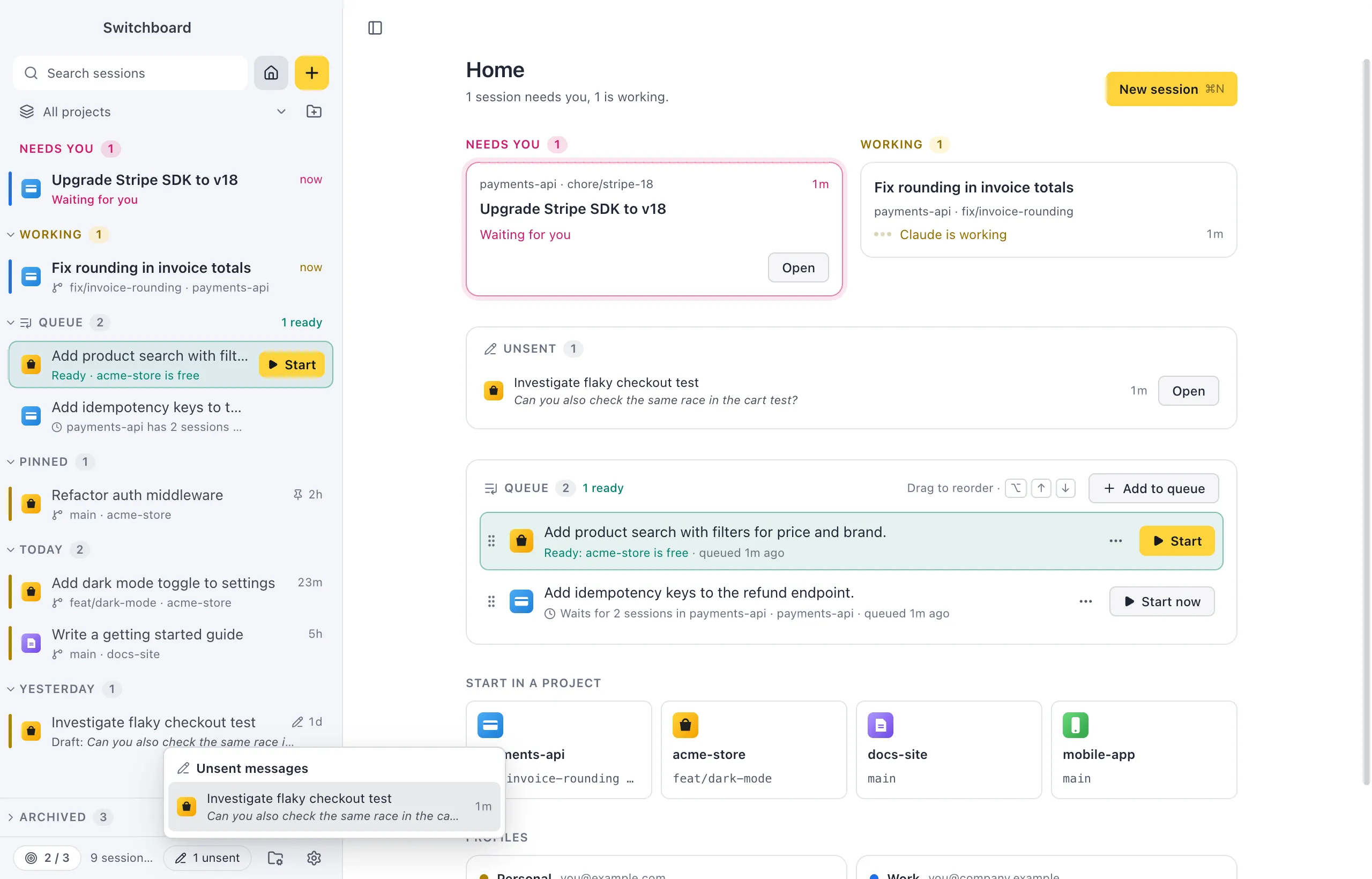1372x879 pixels.
Task: Grab drag handle of product search queue item
Action: point(491,541)
